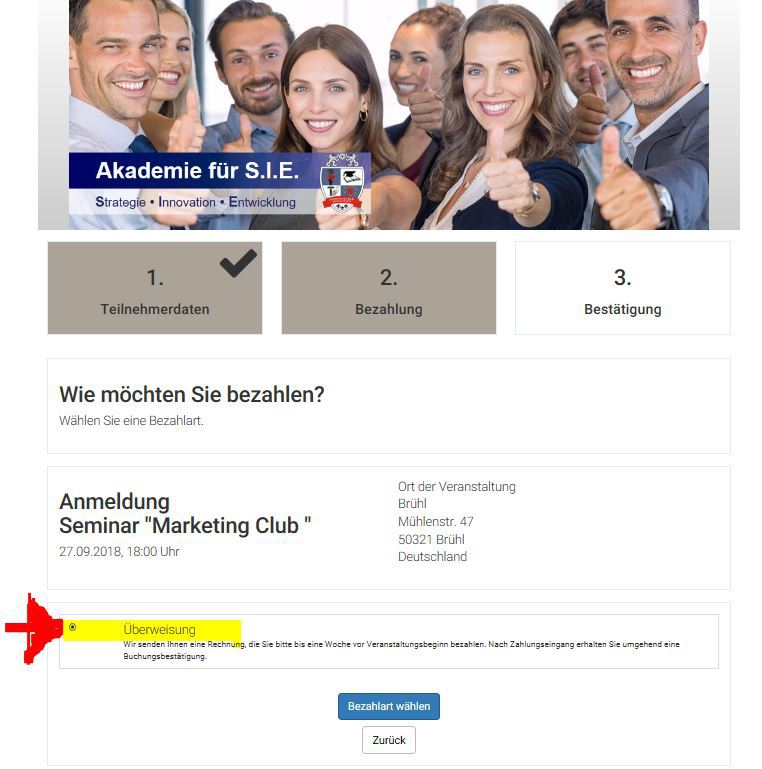Click the Strategie Innovation Entwicklung tagline
The height and width of the screenshot is (769, 762).
coord(195,202)
